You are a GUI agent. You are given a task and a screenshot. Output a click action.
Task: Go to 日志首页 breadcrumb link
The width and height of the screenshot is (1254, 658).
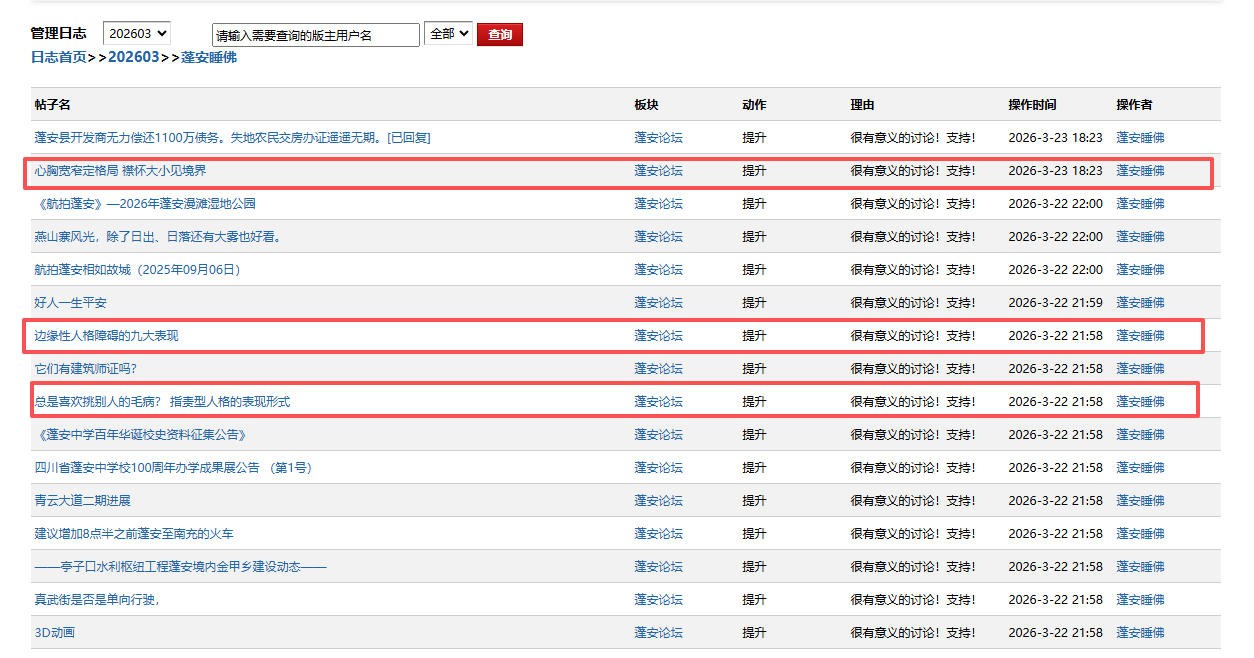tap(58, 58)
